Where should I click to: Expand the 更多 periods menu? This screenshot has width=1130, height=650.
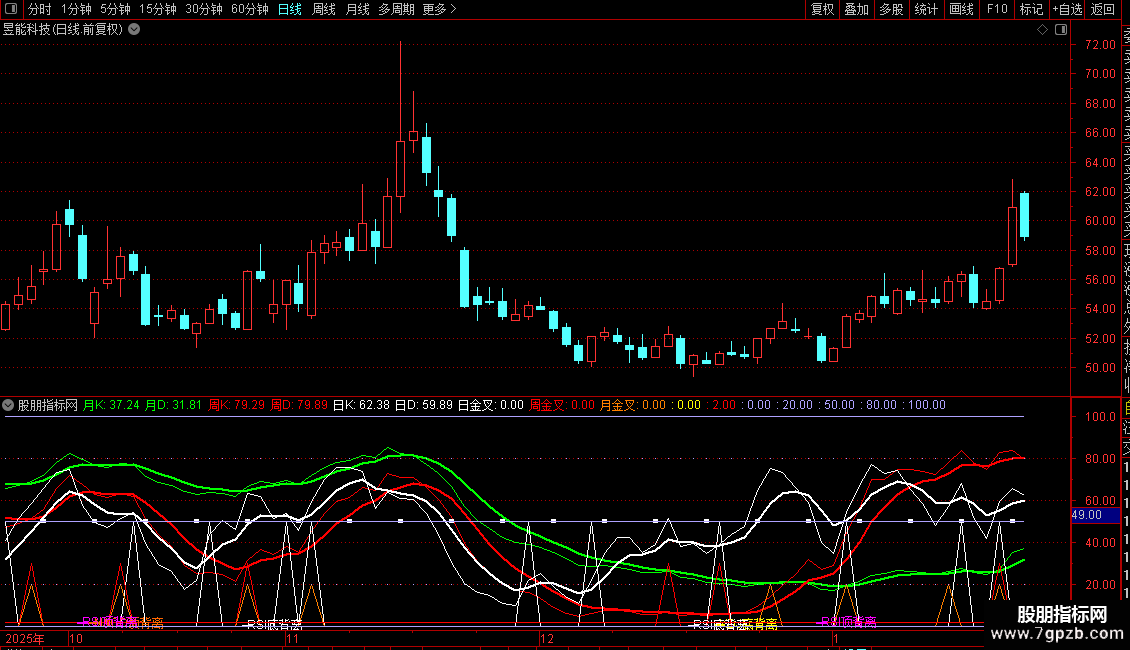[439, 9]
